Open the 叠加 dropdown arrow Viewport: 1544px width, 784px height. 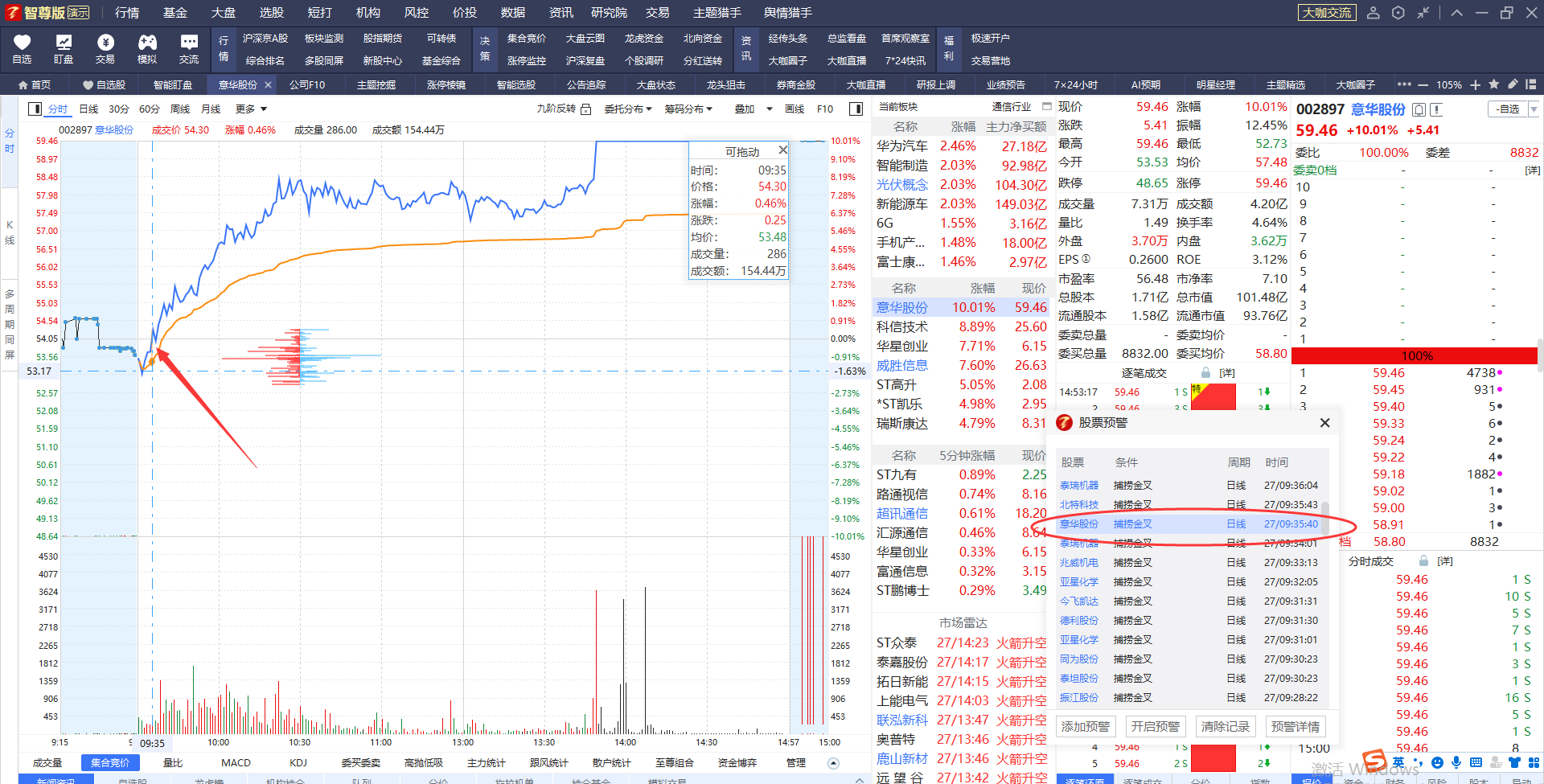[769, 109]
